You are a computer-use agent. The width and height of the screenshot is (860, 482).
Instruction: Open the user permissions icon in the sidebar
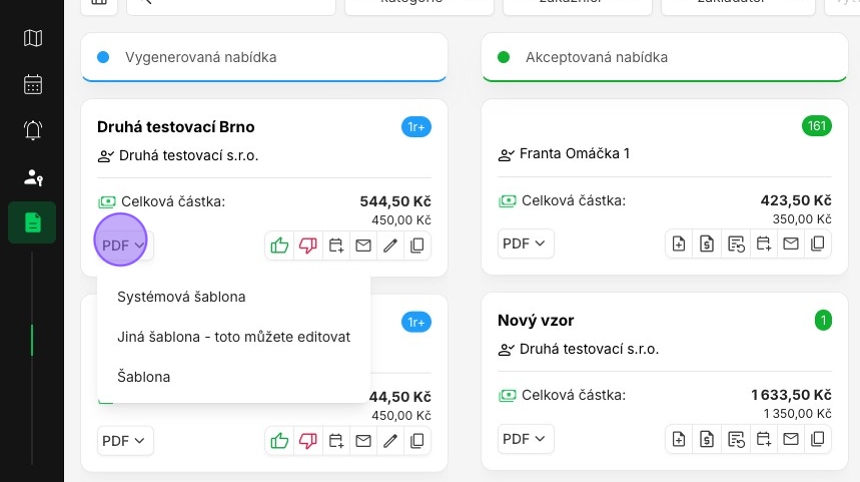pos(33,177)
